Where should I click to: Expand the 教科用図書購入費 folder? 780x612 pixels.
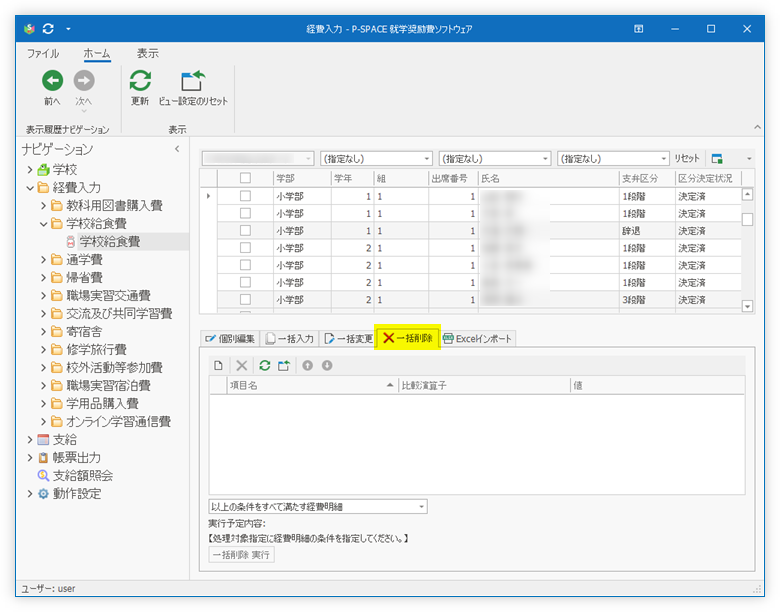click(43, 205)
